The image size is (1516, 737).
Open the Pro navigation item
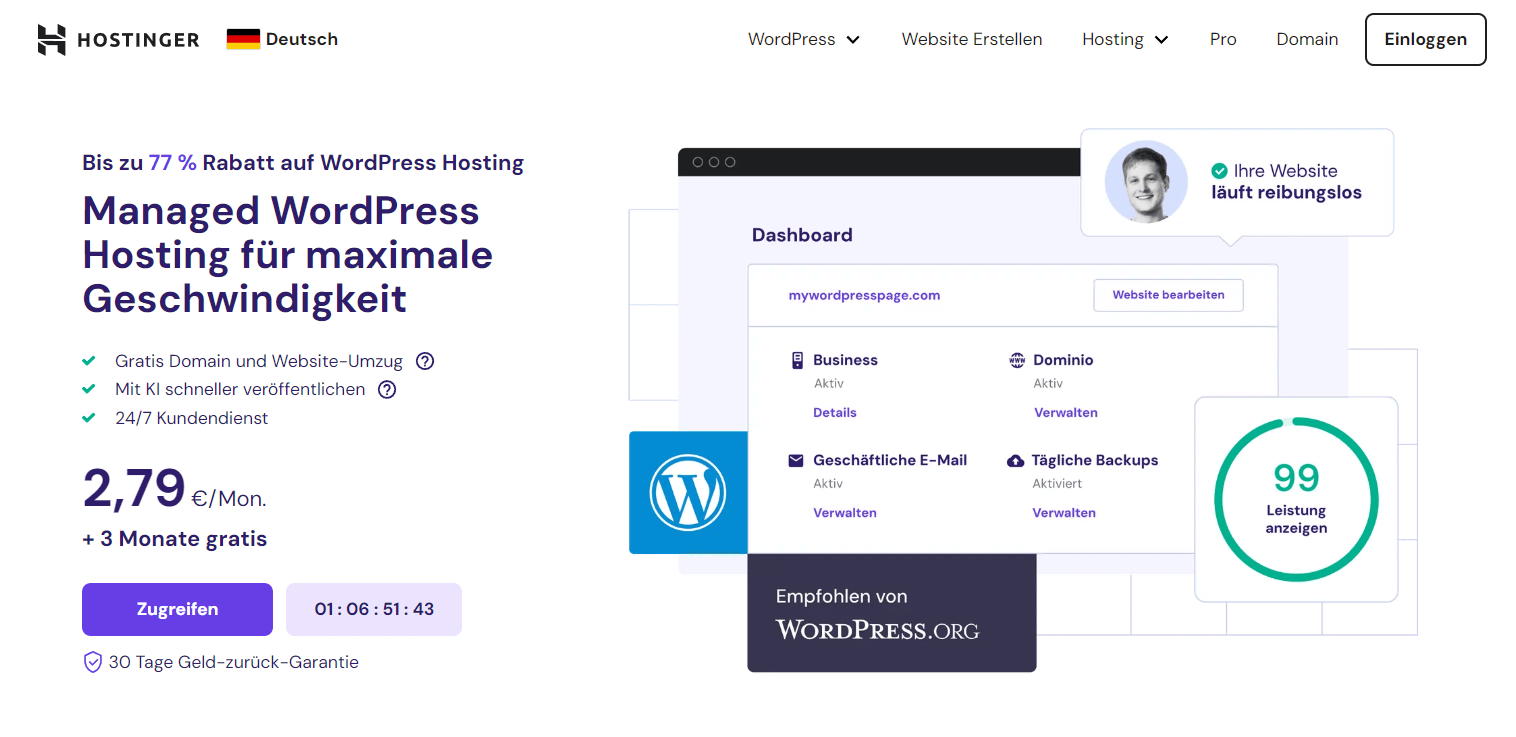1223,39
